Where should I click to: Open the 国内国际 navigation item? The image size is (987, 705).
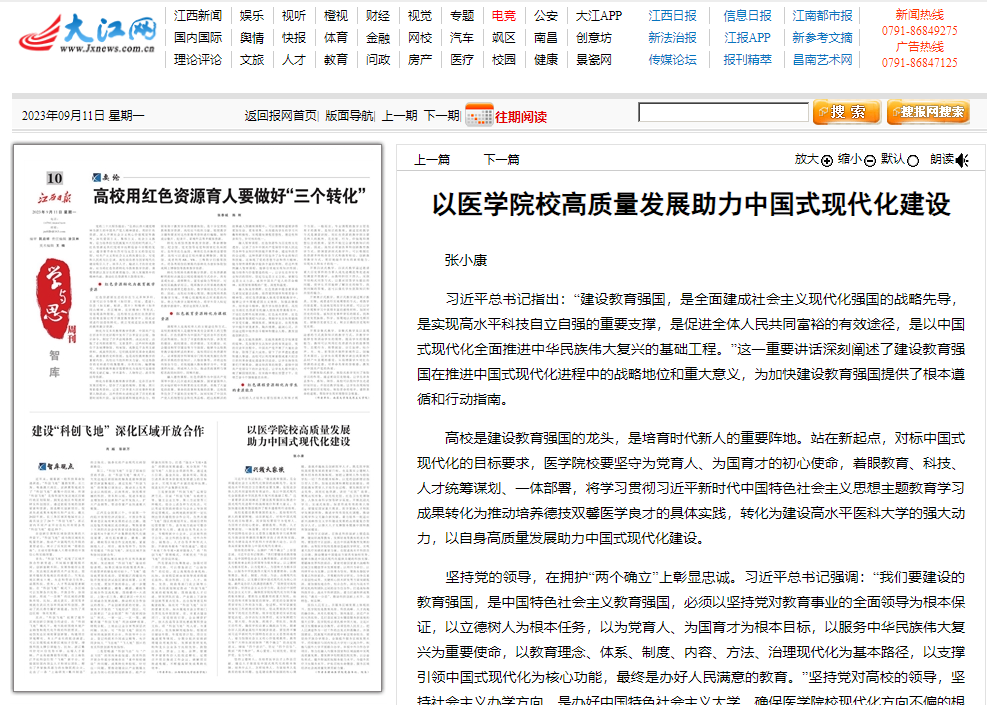(198, 38)
